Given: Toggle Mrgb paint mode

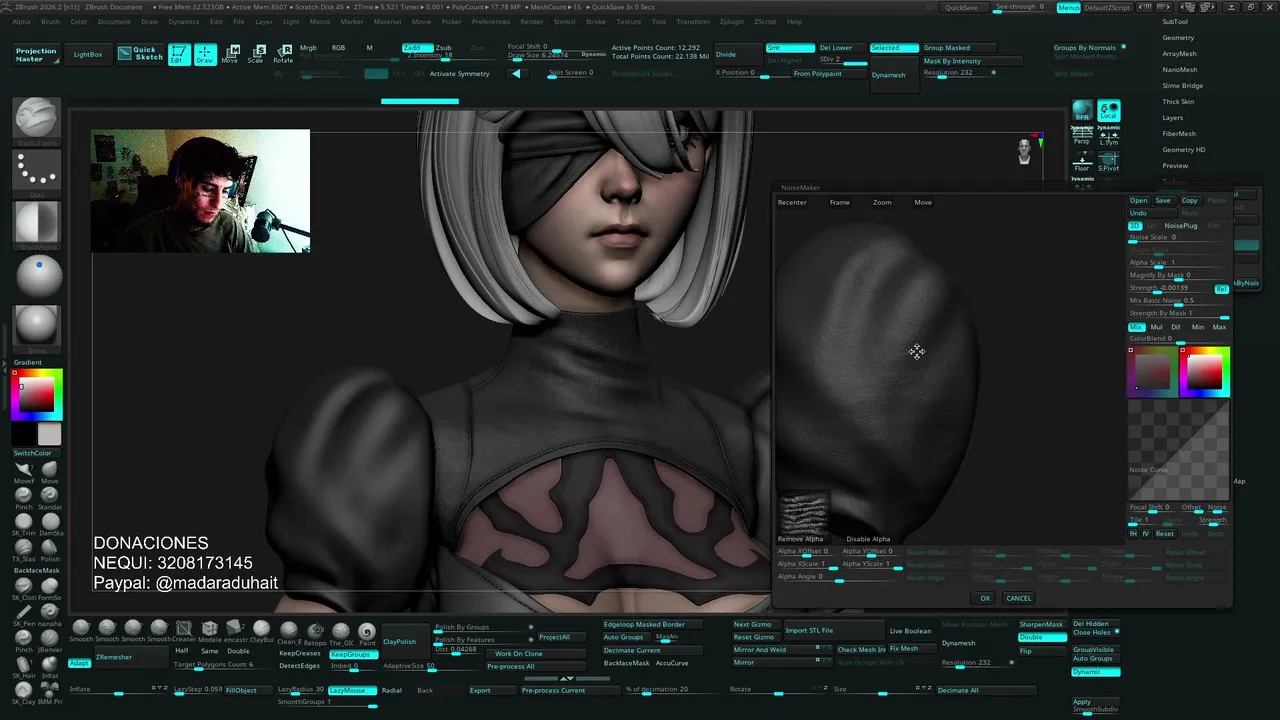Looking at the screenshot, I should [x=308, y=47].
